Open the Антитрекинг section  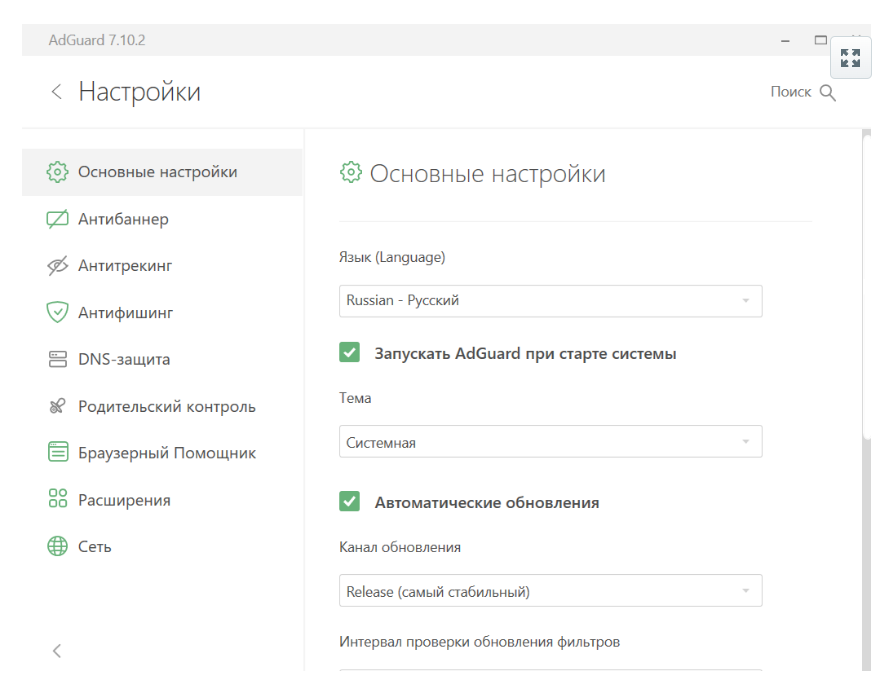tap(162, 265)
